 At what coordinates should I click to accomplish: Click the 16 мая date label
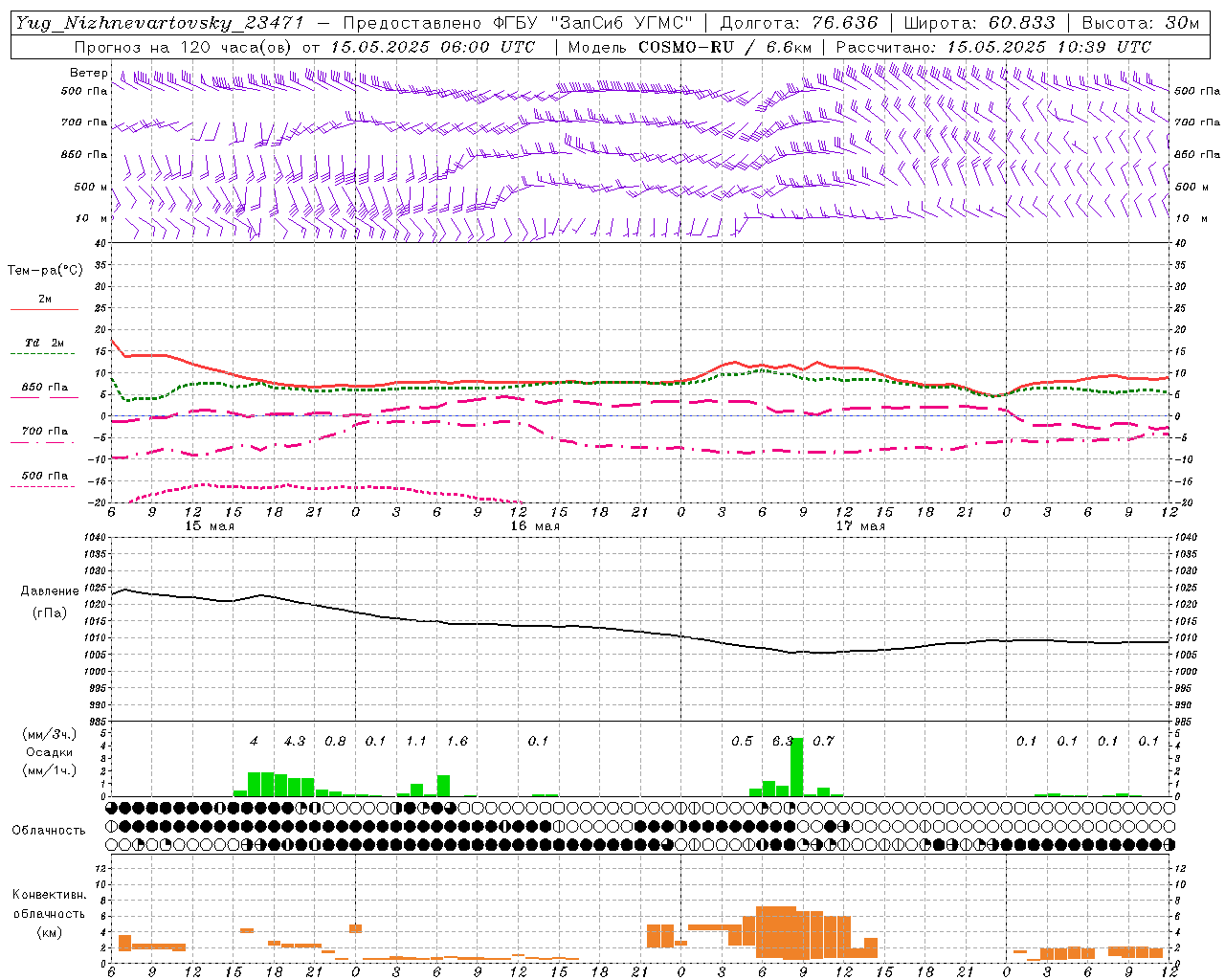point(534,526)
